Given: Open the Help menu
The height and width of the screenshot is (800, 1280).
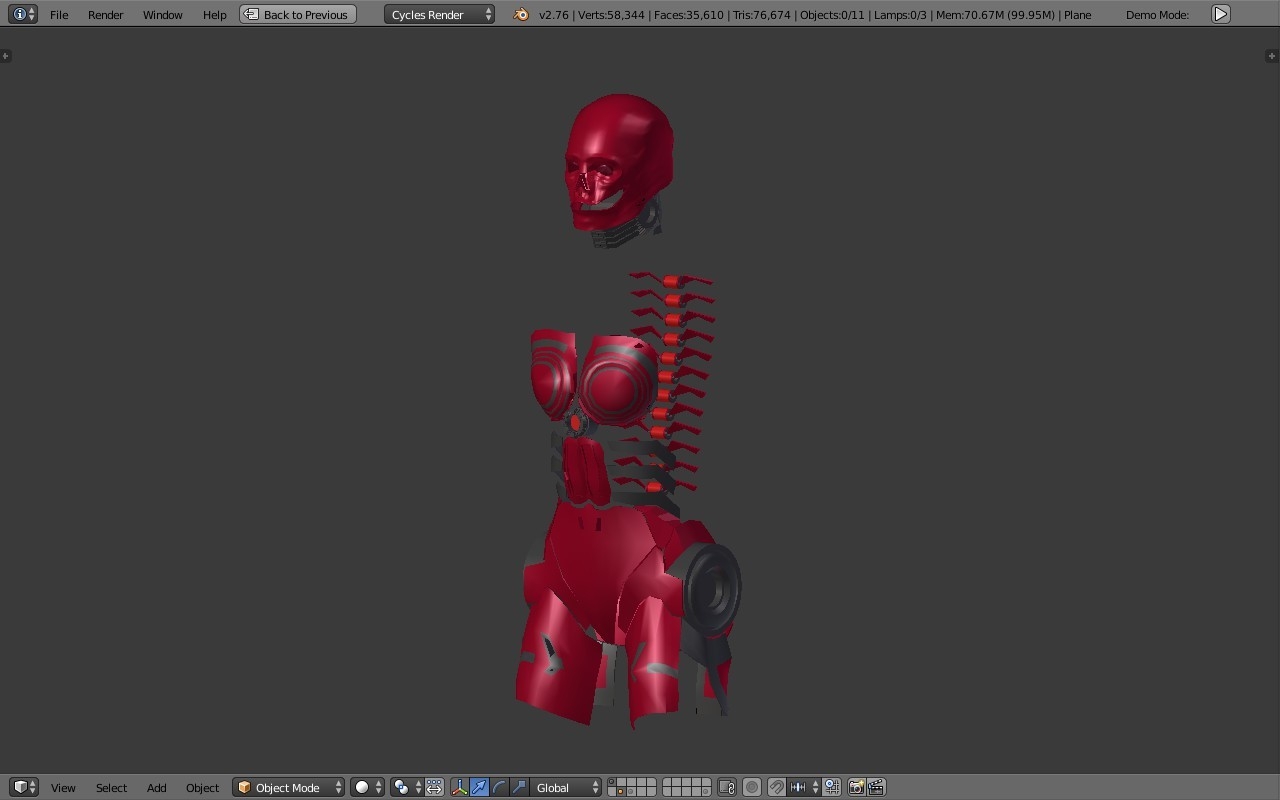Looking at the screenshot, I should pos(214,14).
